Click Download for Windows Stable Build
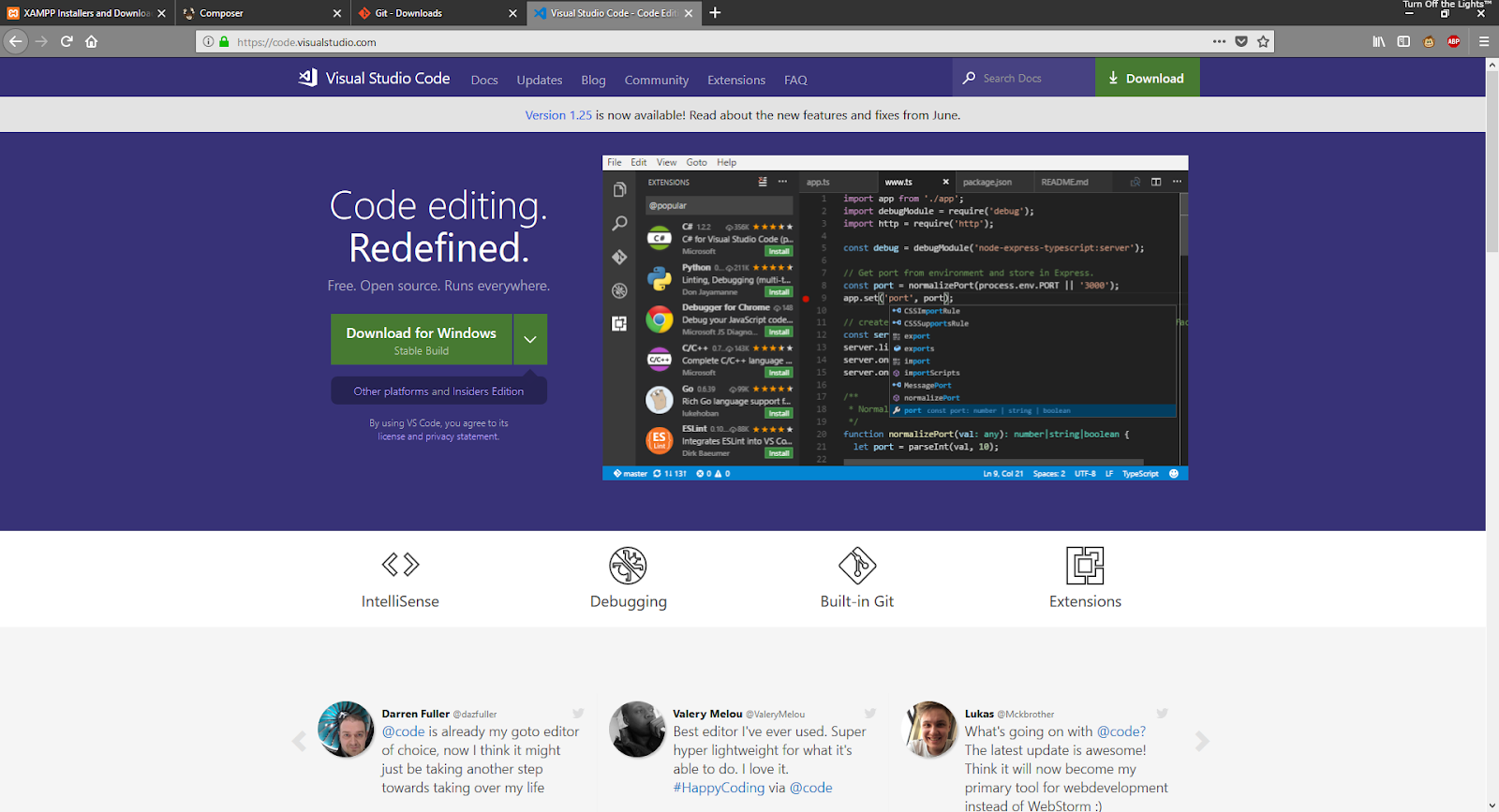This screenshot has width=1499, height=812. click(x=422, y=339)
